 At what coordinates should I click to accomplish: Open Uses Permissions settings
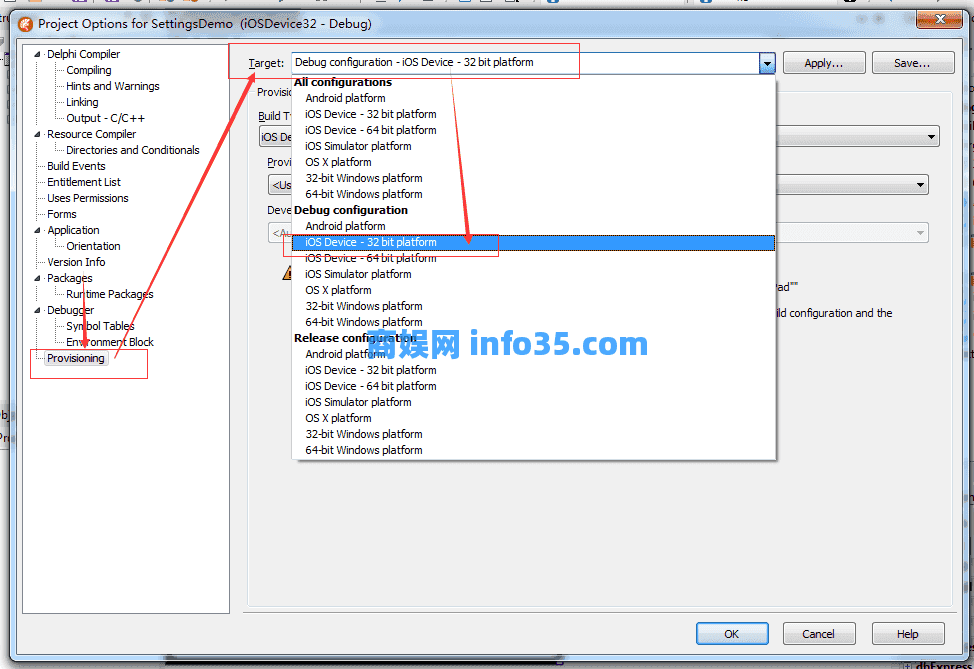click(88, 198)
